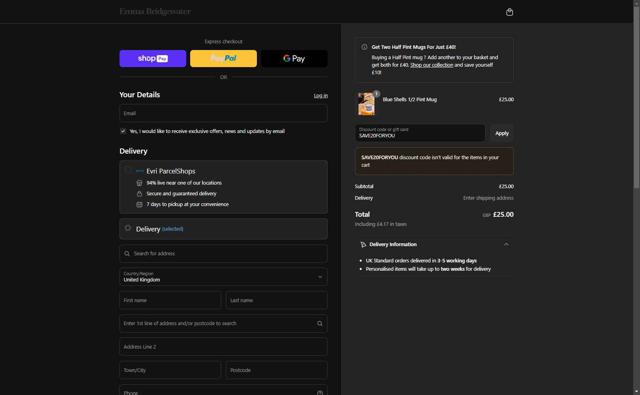Click the Search for address field
This screenshot has width=640, height=395.
223,253
